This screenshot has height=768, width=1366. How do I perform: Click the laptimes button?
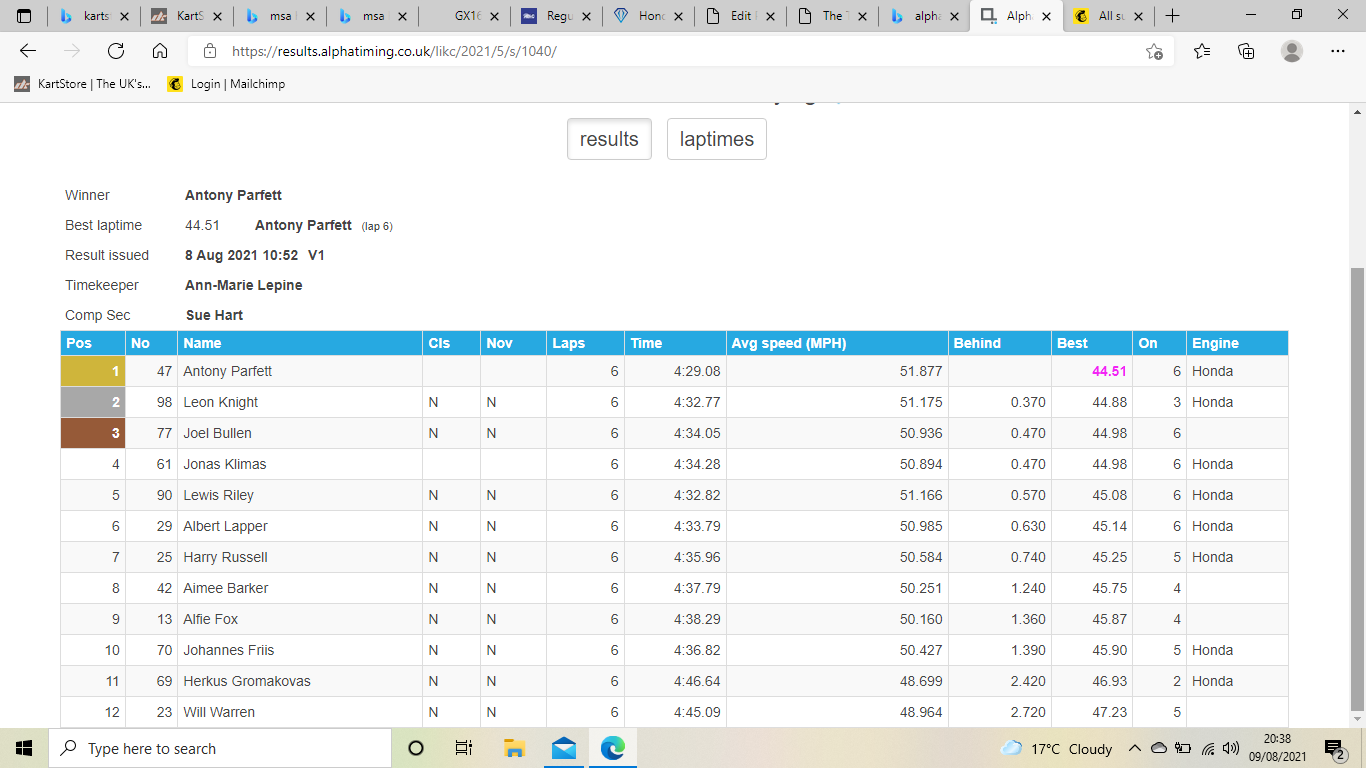pyautogui.click(x=716, y=139)
